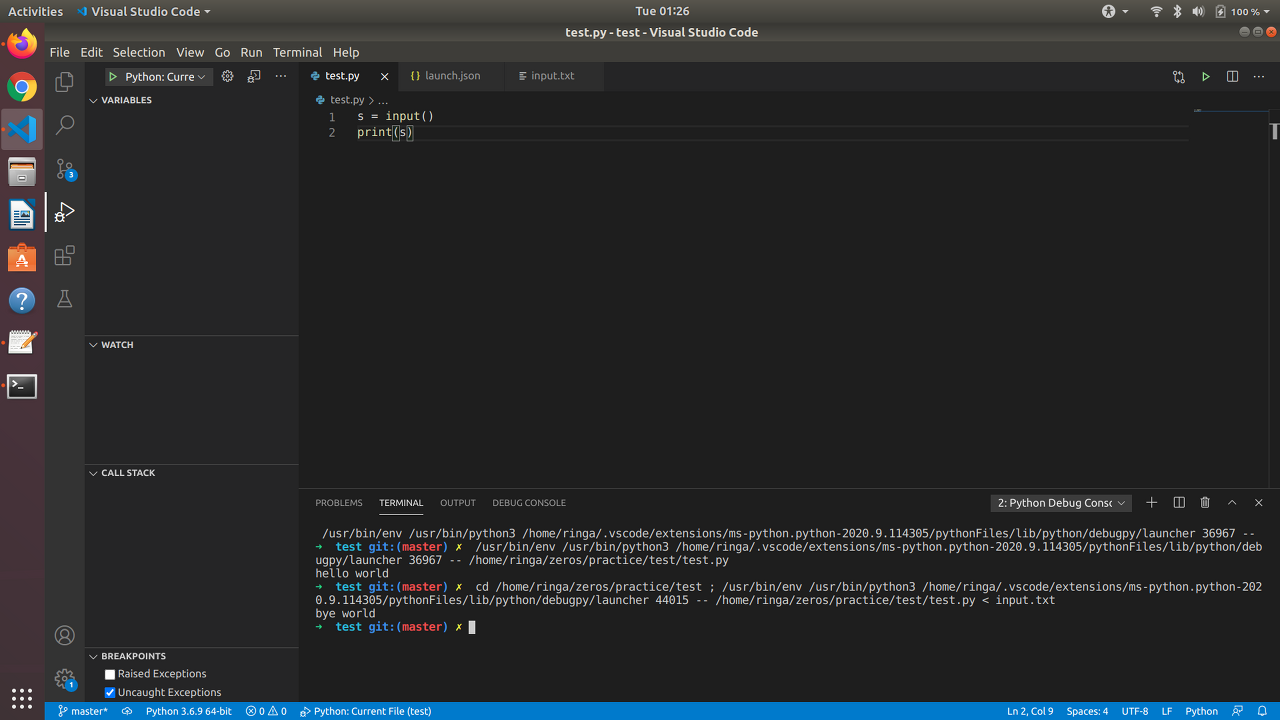Maximize the panel with up chevron
This screenshot has height=720, width=1280.
coord(1232,503)
